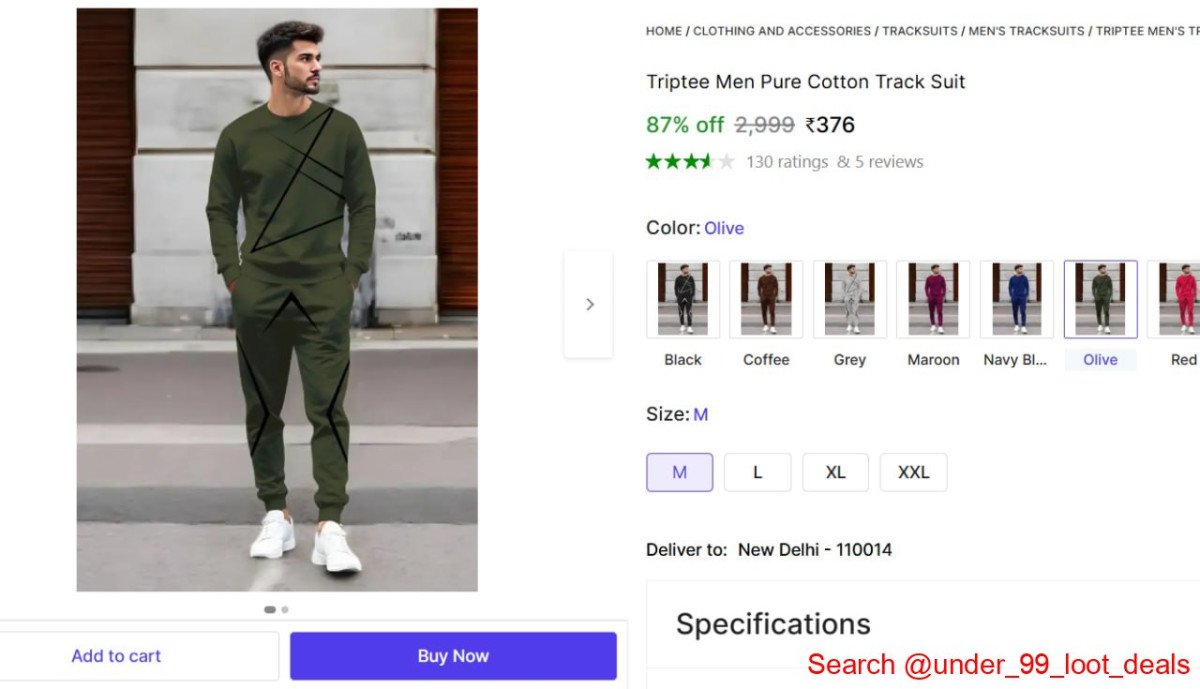Click the main olive tracksuit product image
This screenshot has width=1200, height=689.
[x=277, y=300]
